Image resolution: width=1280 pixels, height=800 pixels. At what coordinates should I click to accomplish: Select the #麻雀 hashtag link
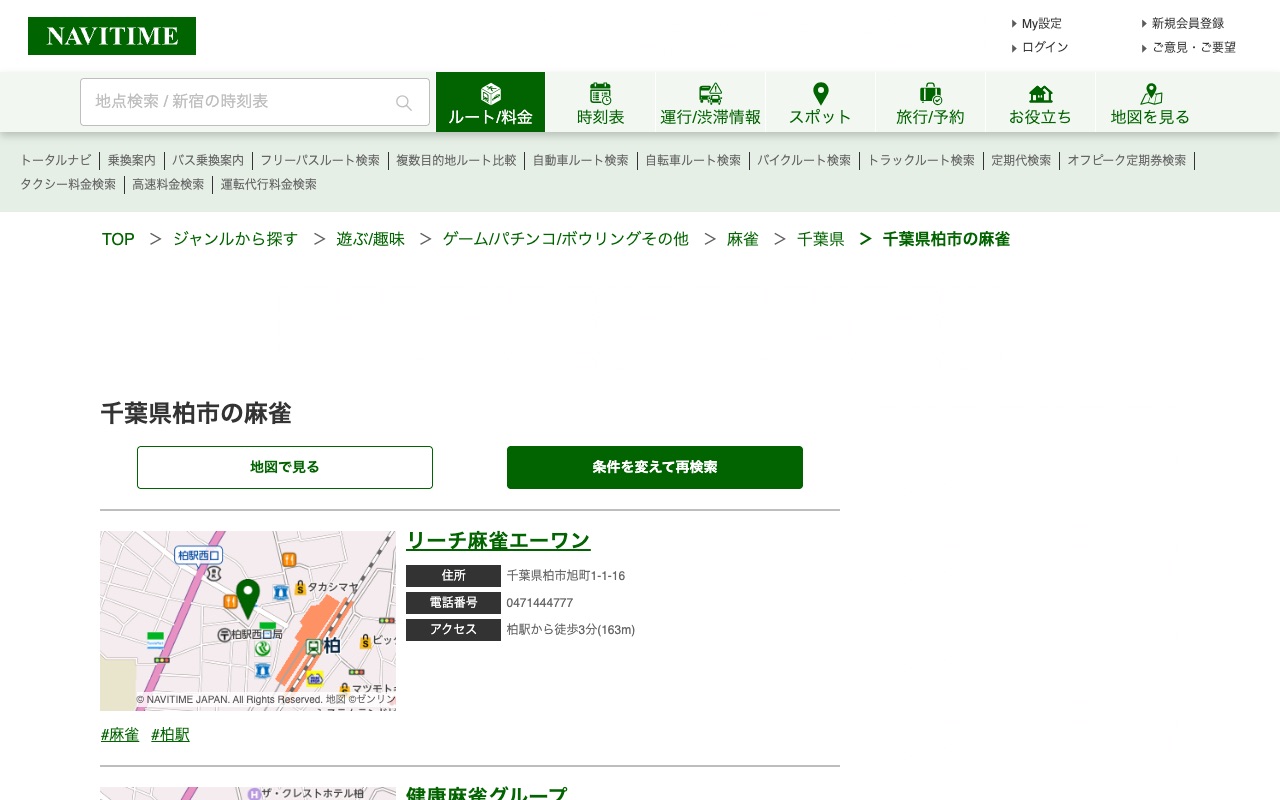click(x=120, y=735)
